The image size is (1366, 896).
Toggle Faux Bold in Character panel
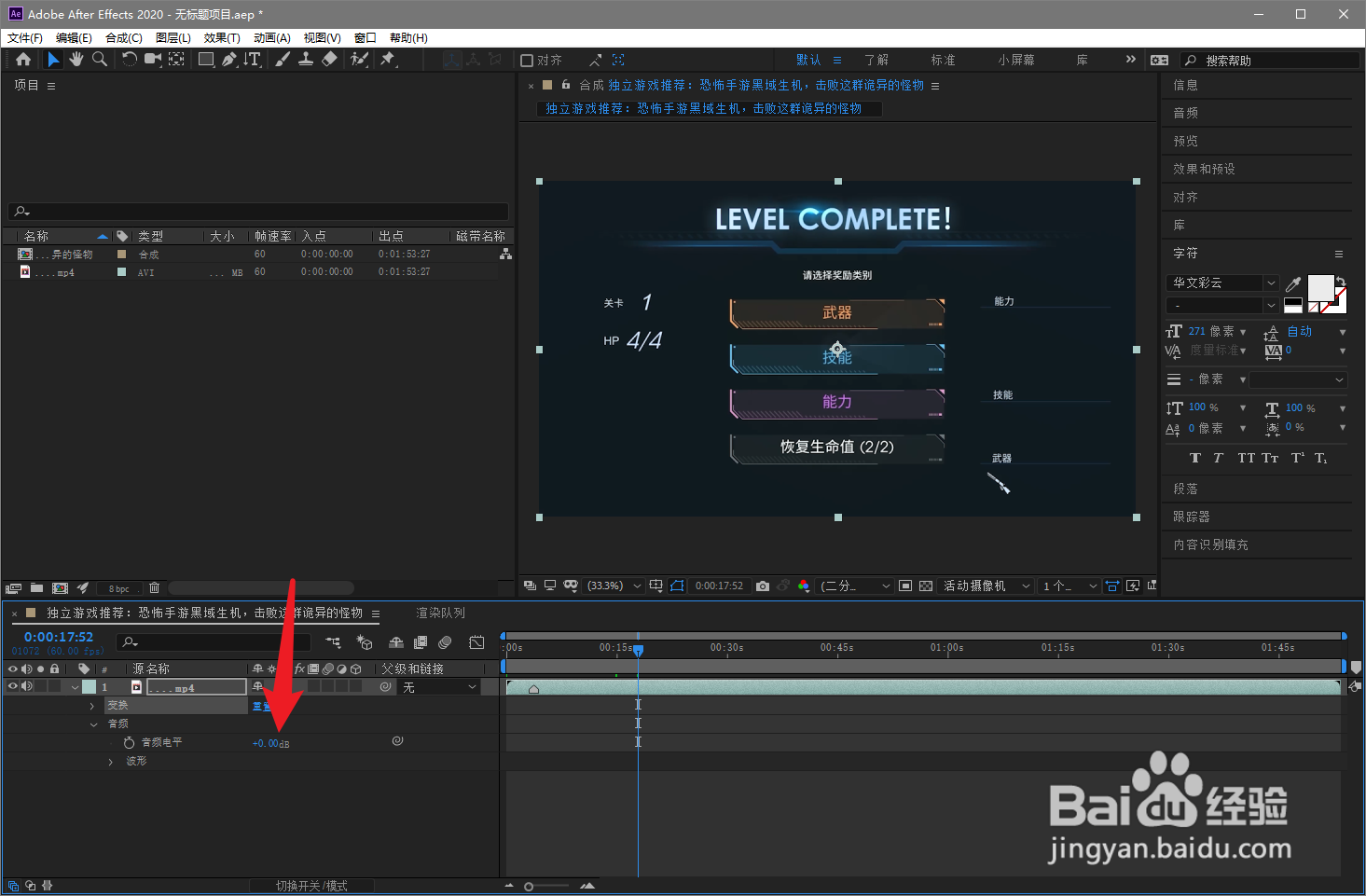(x=1195, y=458)
